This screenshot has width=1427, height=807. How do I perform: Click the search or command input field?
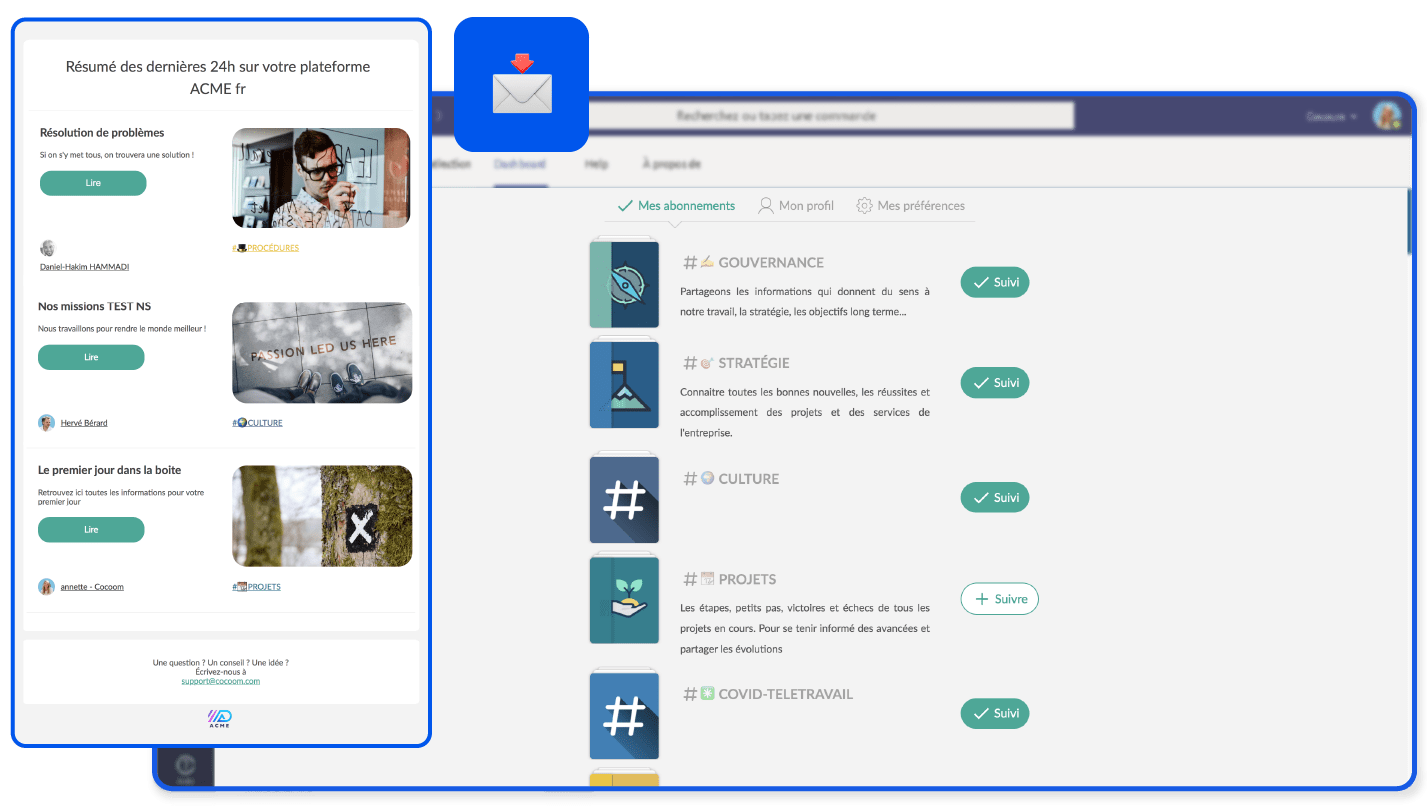[830, 116]
